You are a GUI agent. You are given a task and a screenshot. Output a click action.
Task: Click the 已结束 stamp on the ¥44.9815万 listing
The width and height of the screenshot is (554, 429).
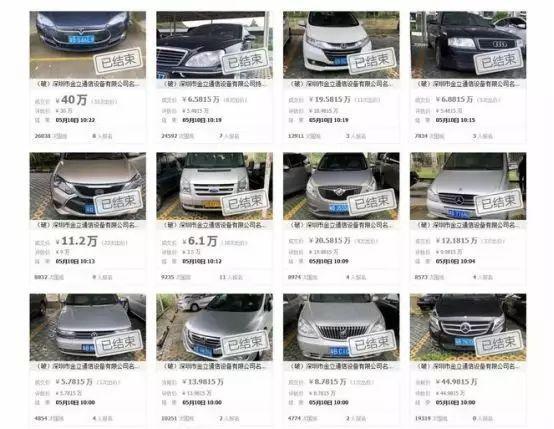[x=499, y=342]
